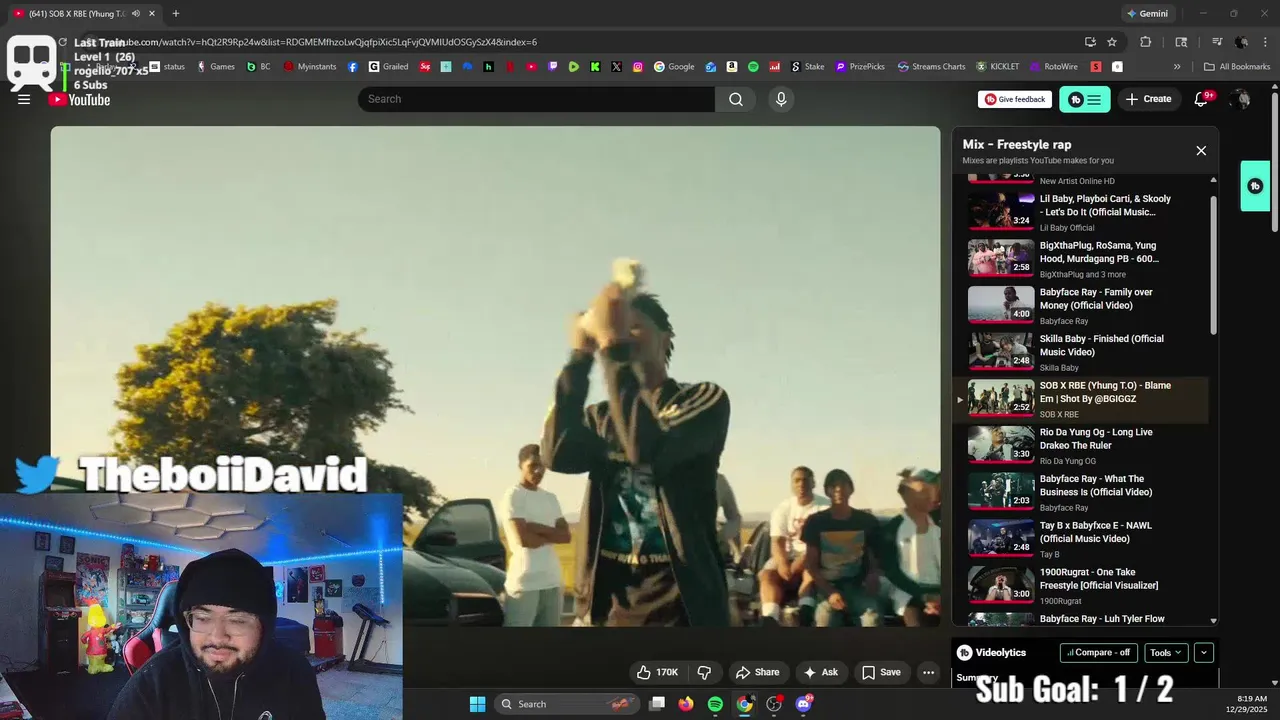Click the Lil Baby Let's Do It thumbnail

click(1001, 211)
